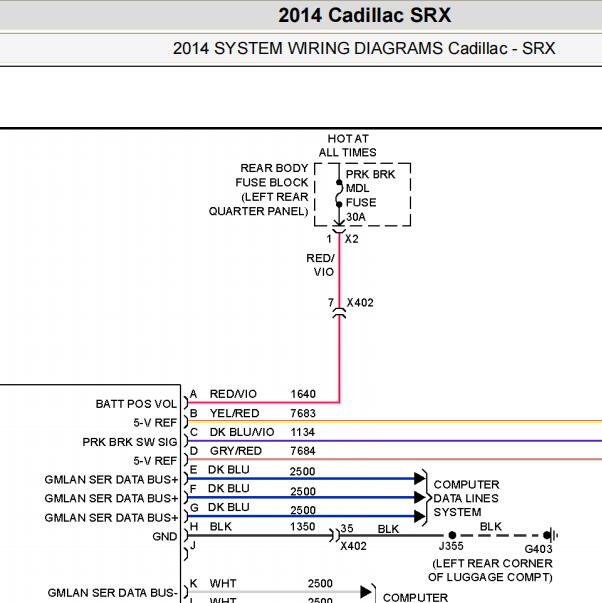Click the ground symbol next to G403
Viewport: 602px width, 603px height.
coord(550,535)
